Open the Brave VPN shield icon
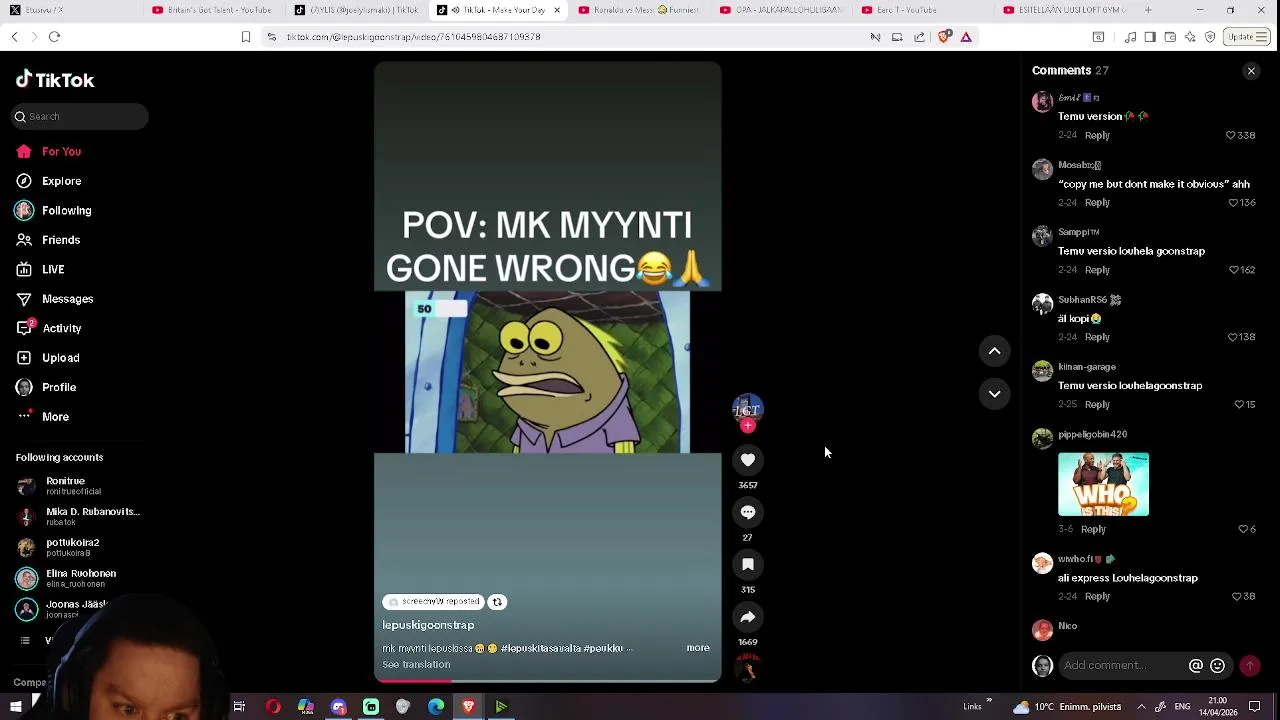 (1210, 37)
